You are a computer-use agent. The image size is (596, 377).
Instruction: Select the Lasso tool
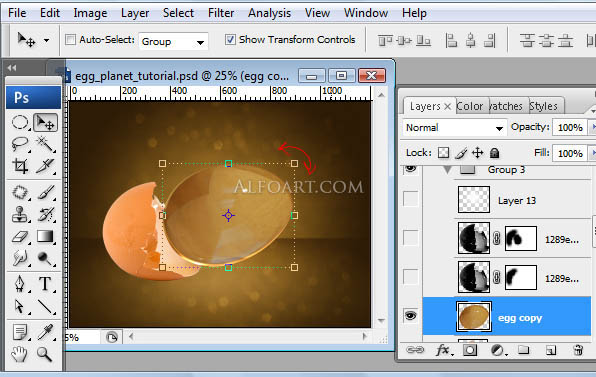pos(20,144)
